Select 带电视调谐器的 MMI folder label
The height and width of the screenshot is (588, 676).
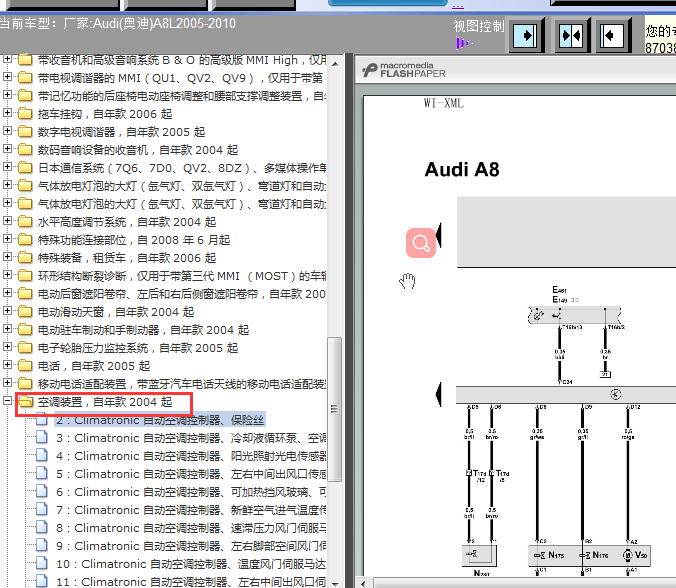[x=180, y=78]
